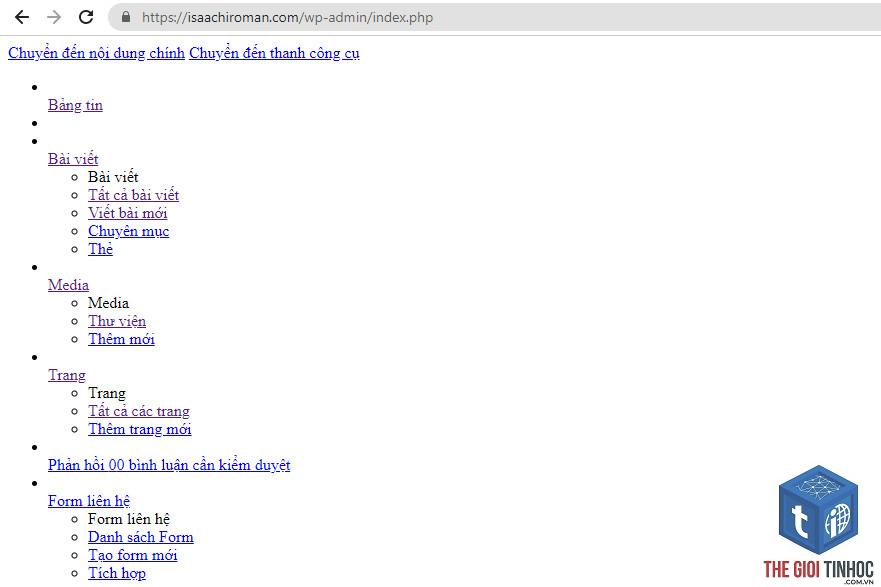The width and height of the screenshot is (881, 587).
Task: Click the browser forward arrow
Action: tap(54, 17)
